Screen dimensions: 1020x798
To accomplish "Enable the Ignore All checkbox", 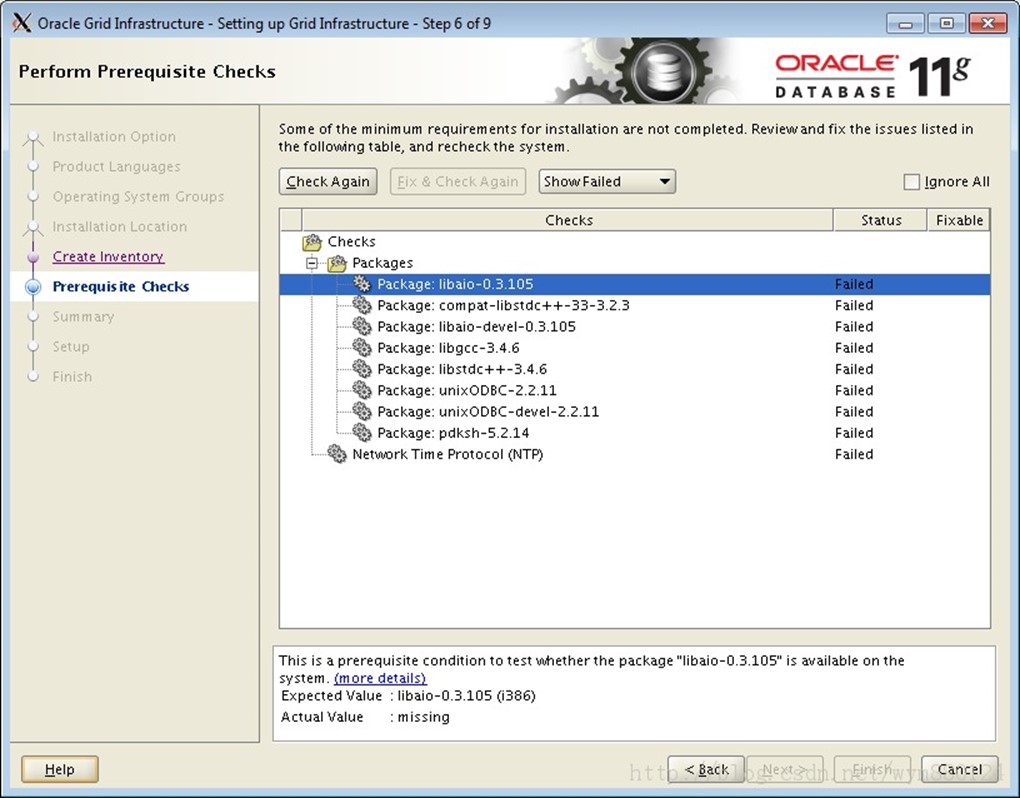I will pyautogui.click(x=911, y=182).
